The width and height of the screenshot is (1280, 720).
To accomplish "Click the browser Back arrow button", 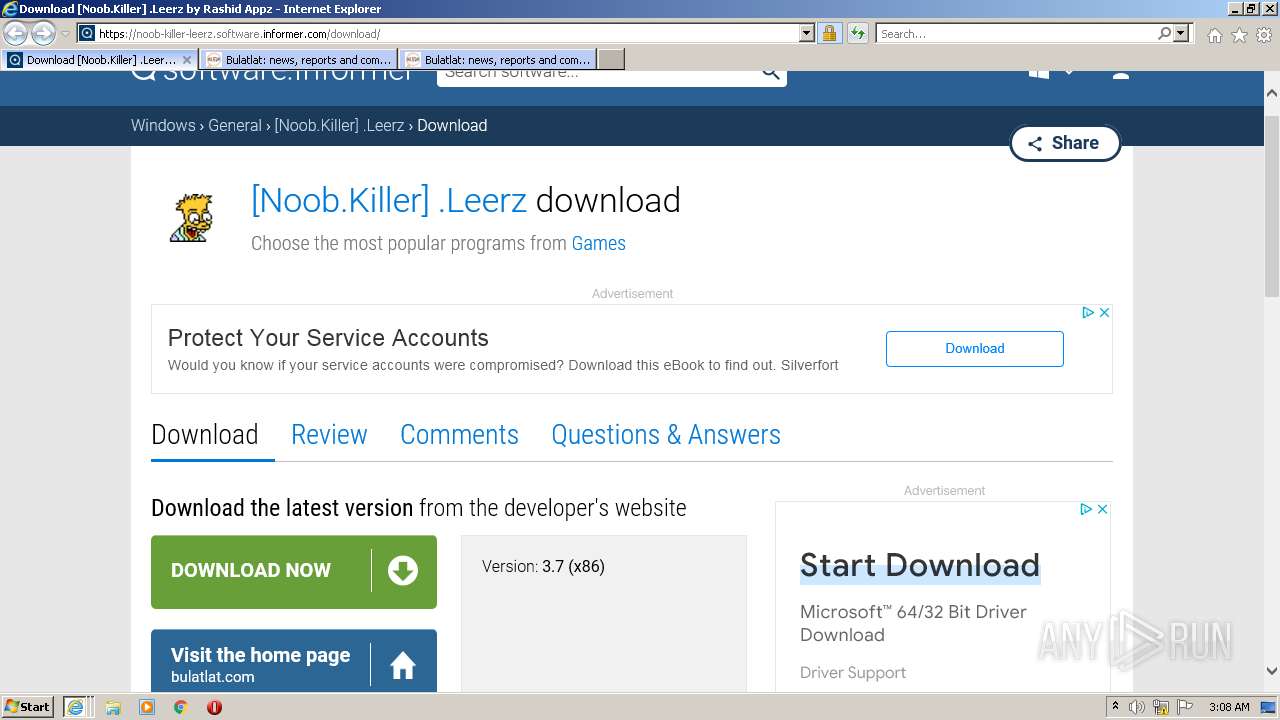I will 16,33.
